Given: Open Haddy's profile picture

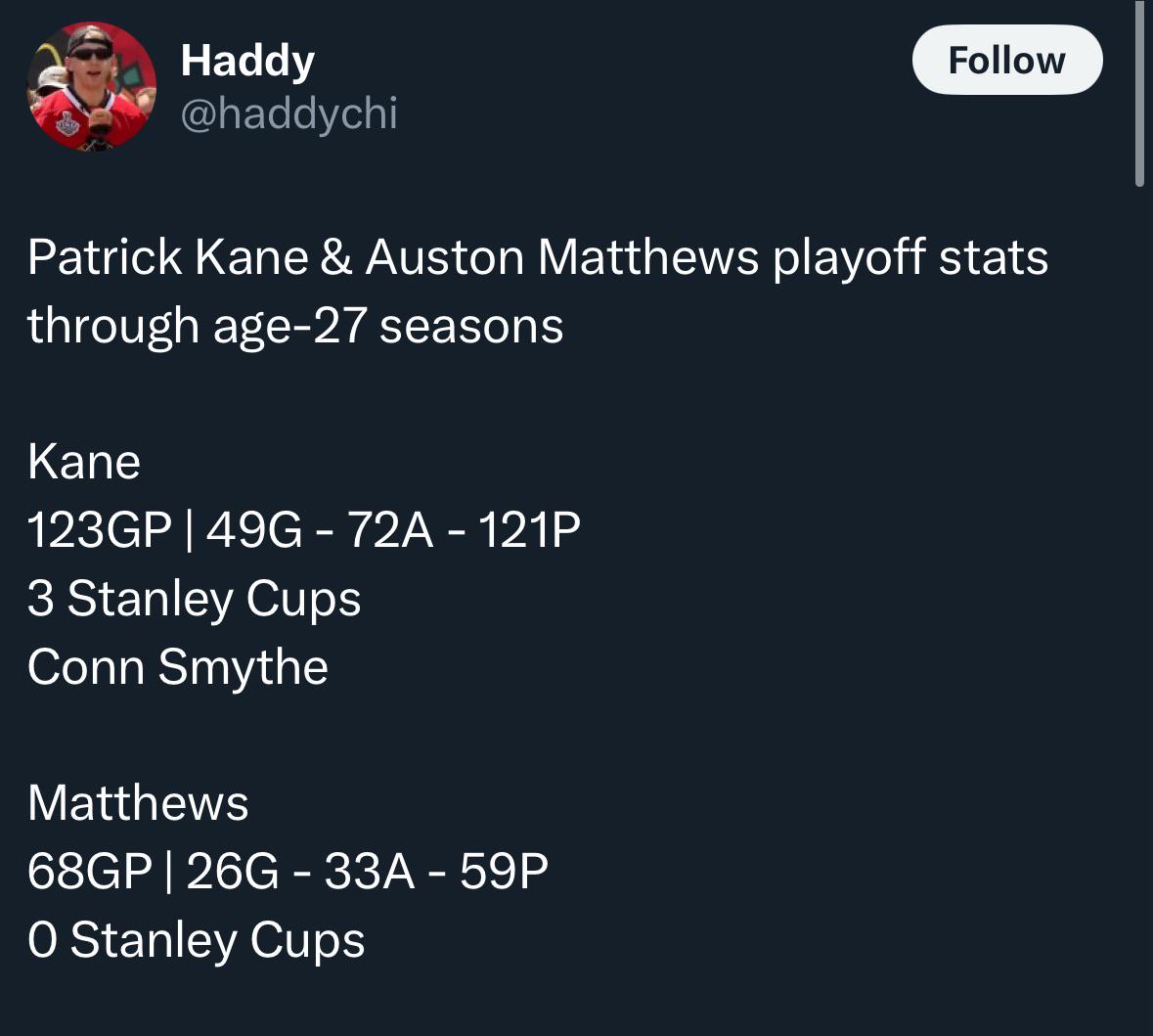Looking at the screenshot, I should 91,87.
